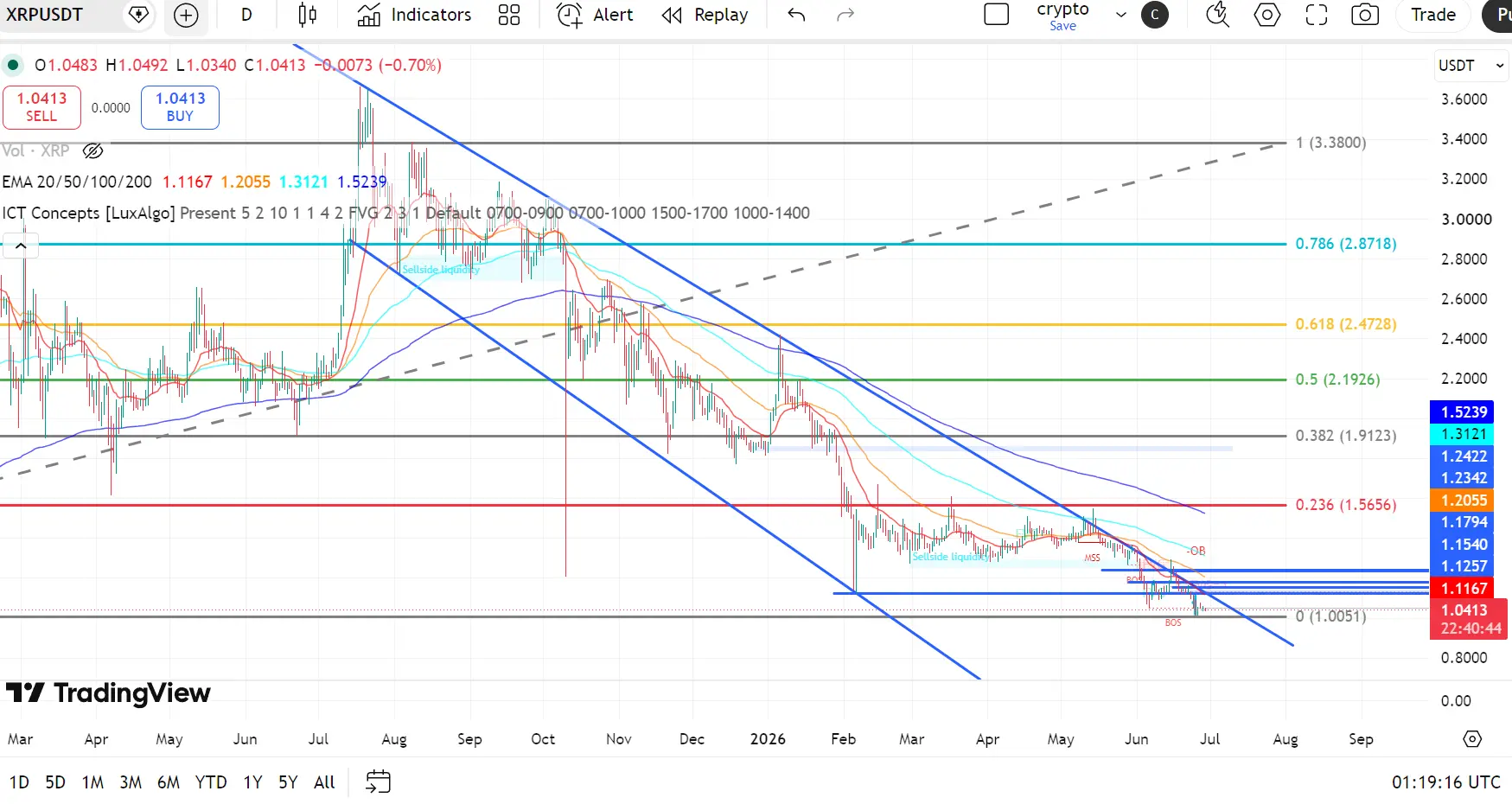Select the 5D time range
Viewport: 1512px width, 804px height.
[x=55, y=782]
